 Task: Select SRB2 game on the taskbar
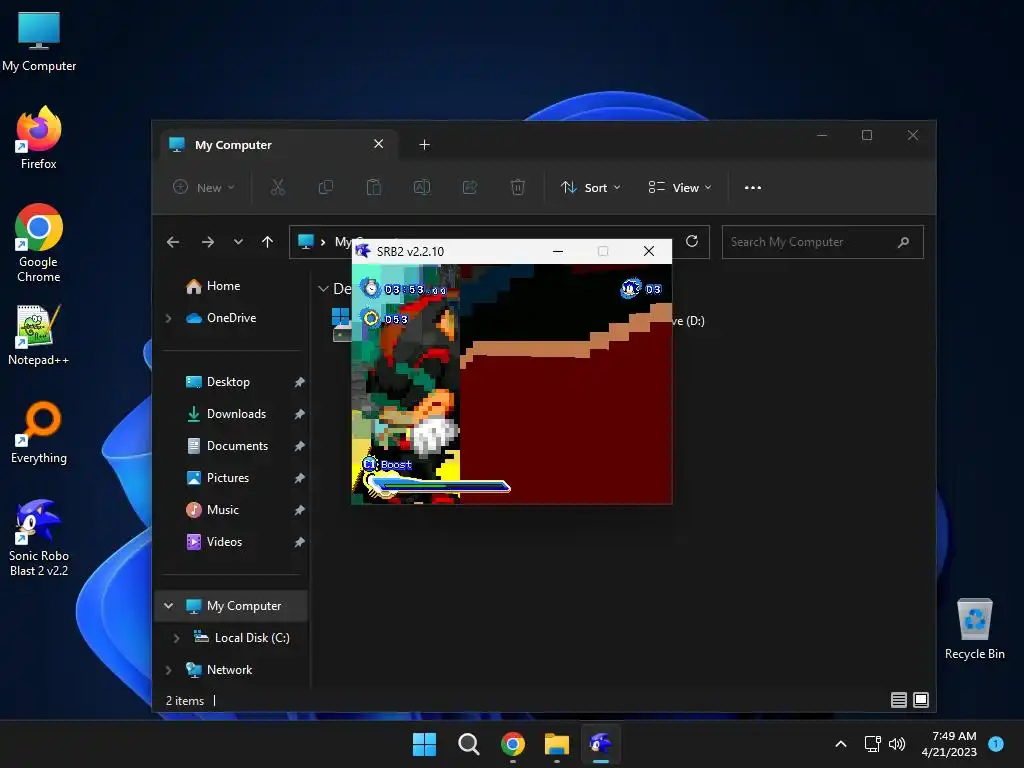pyautogui.click(x=601, y=744)
